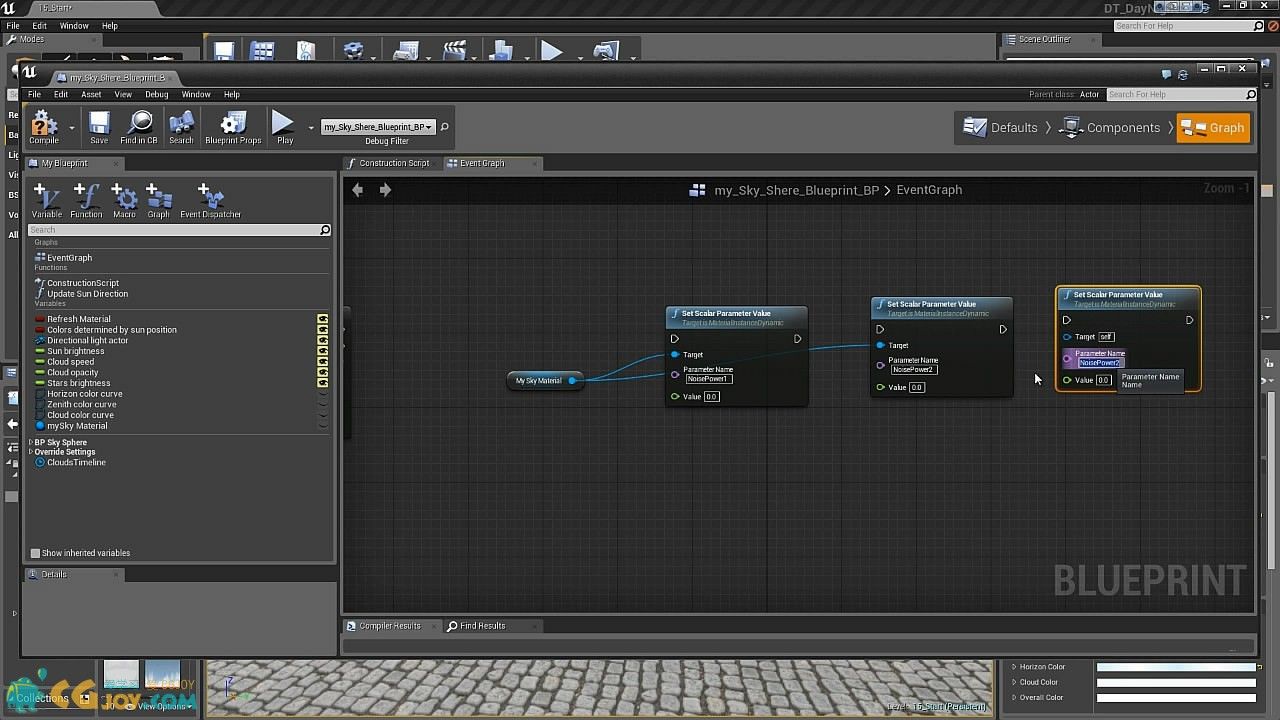Click My Sky Material output pin
Screen dimensions: 1280x720
tap(572, 380)
